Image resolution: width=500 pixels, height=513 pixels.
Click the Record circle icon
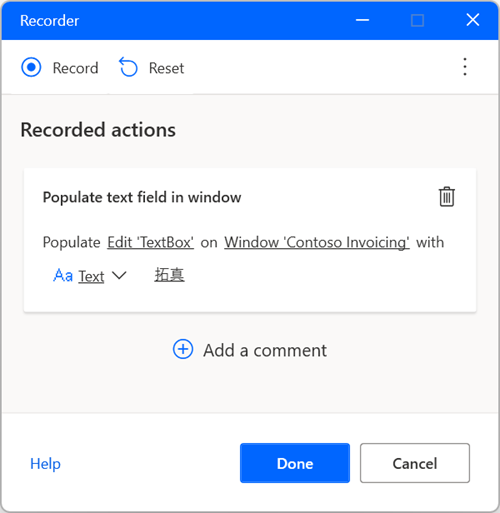[x=31, y=67]
